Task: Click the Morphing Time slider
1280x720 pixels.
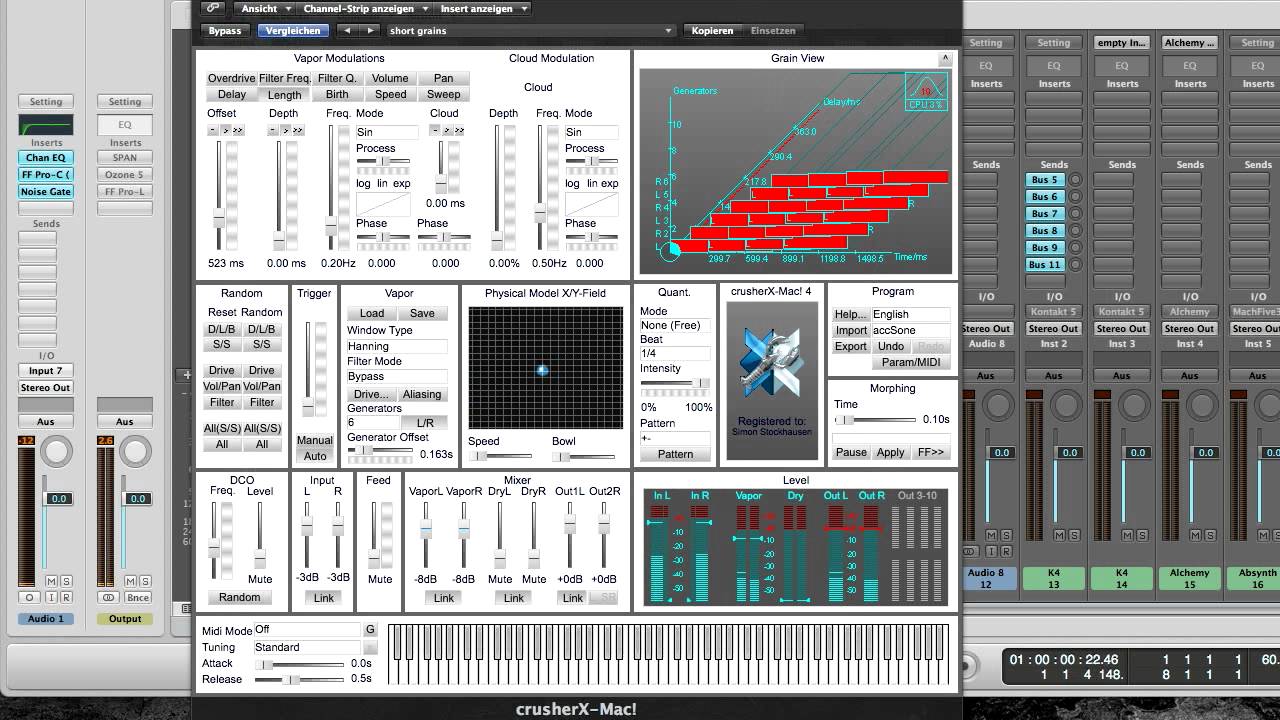Action: 874,420
